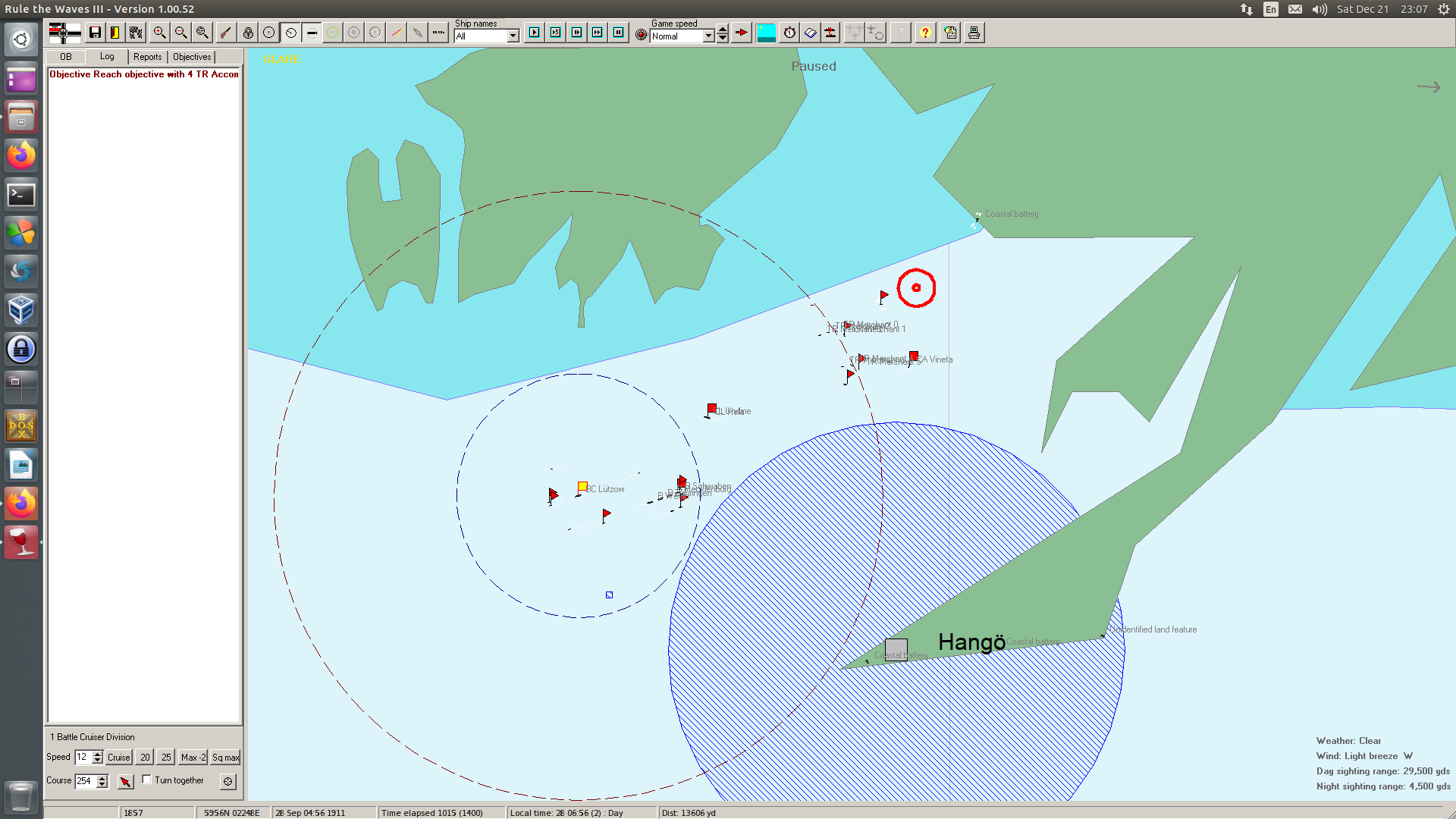Viewport: 1456px width, 819px height.
Task: Save the game with the floppy disk icon
Action: click(x=95, y=33)
